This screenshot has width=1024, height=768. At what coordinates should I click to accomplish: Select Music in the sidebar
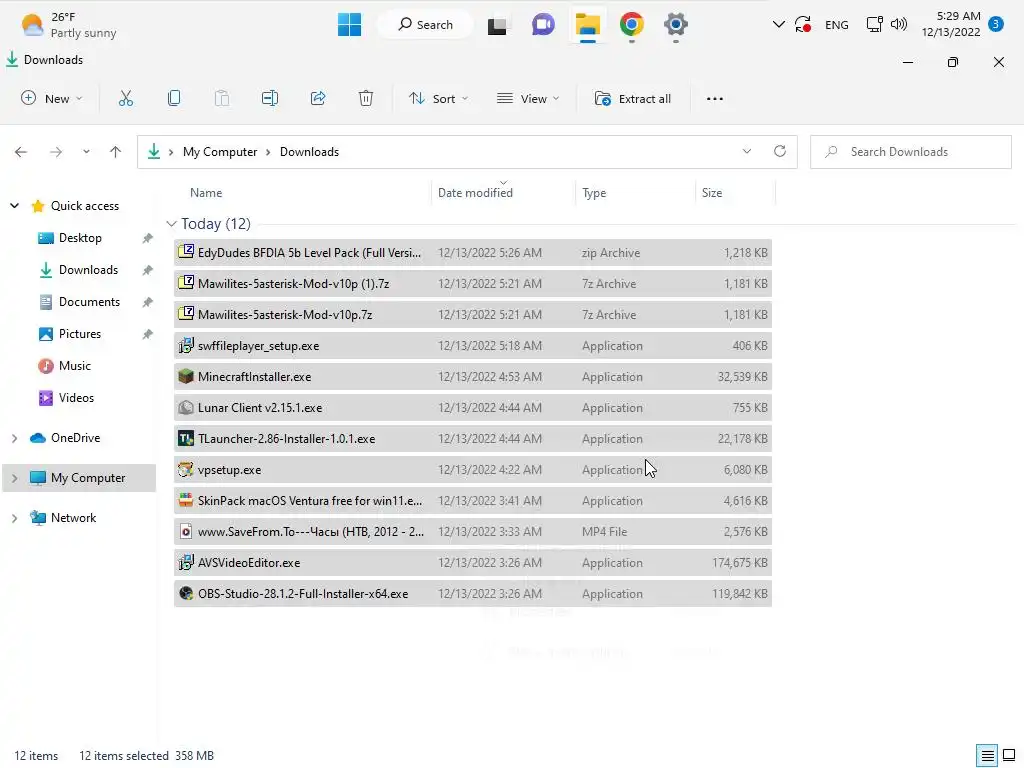coord(74,366)
